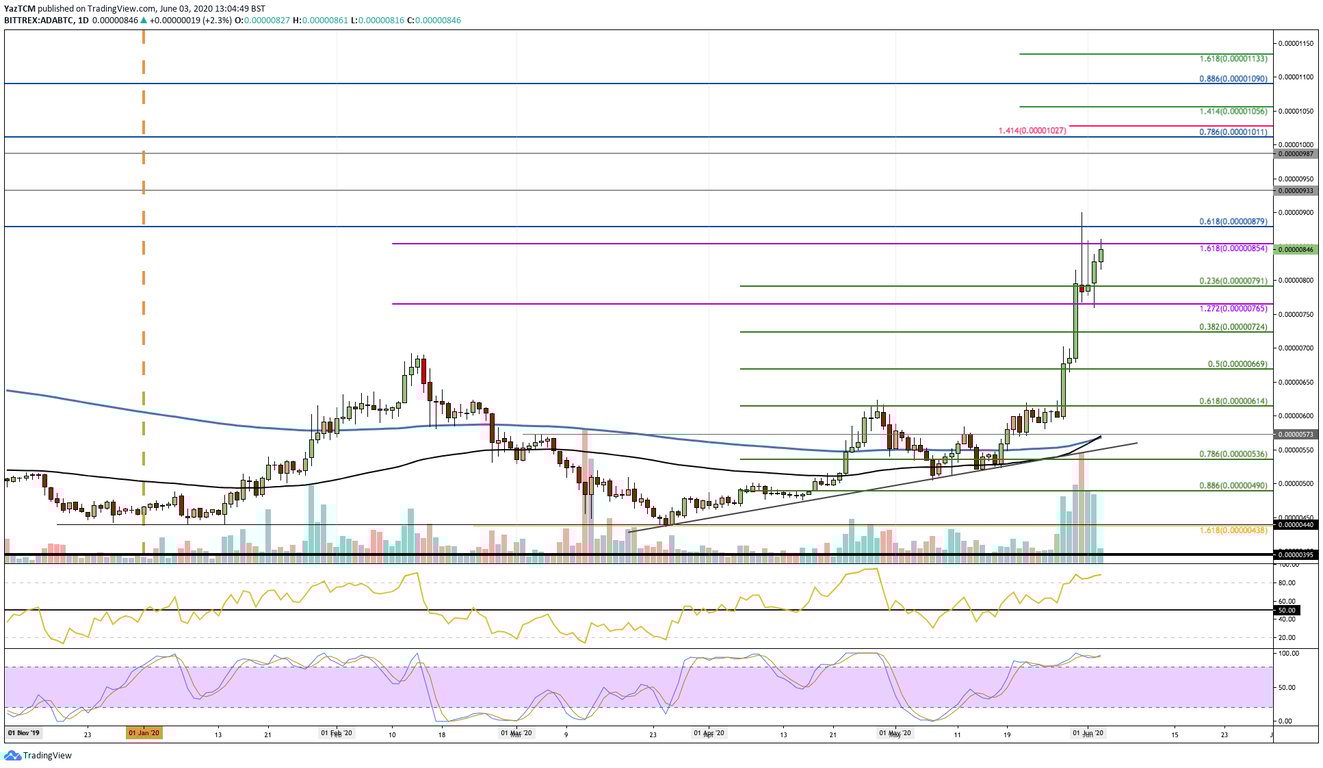Click the 50.00 RSI midline tag
The image size is (1323, 768).
1289,608
